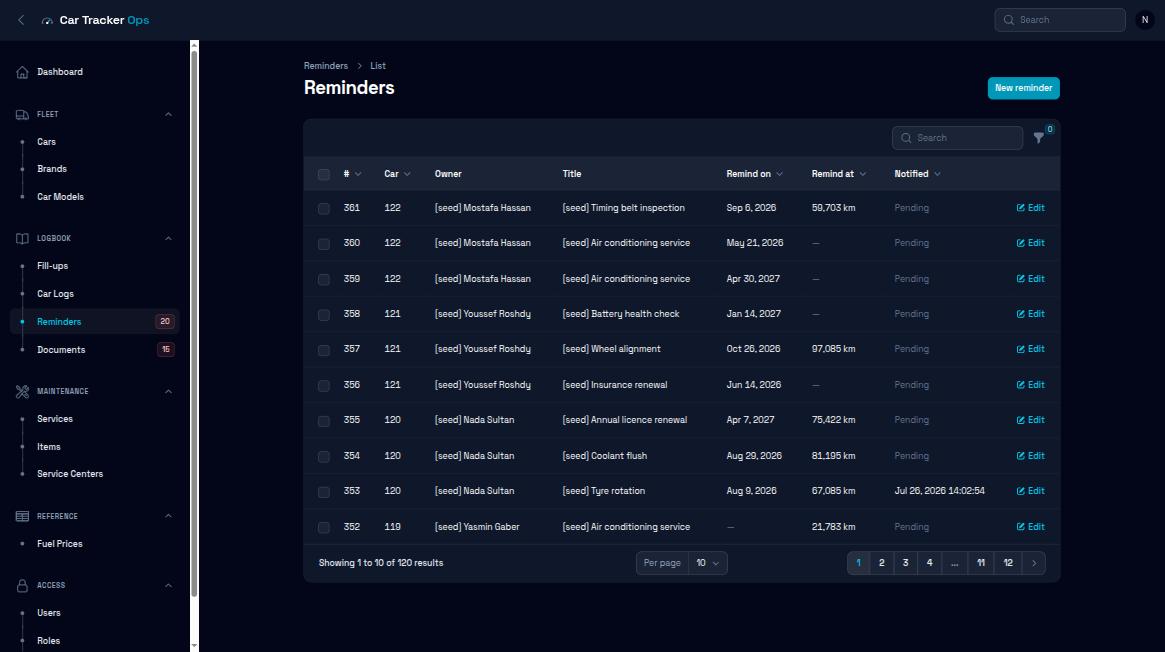
Task: Click the pencil icon for reminder 353
Action: (1020, 491)
